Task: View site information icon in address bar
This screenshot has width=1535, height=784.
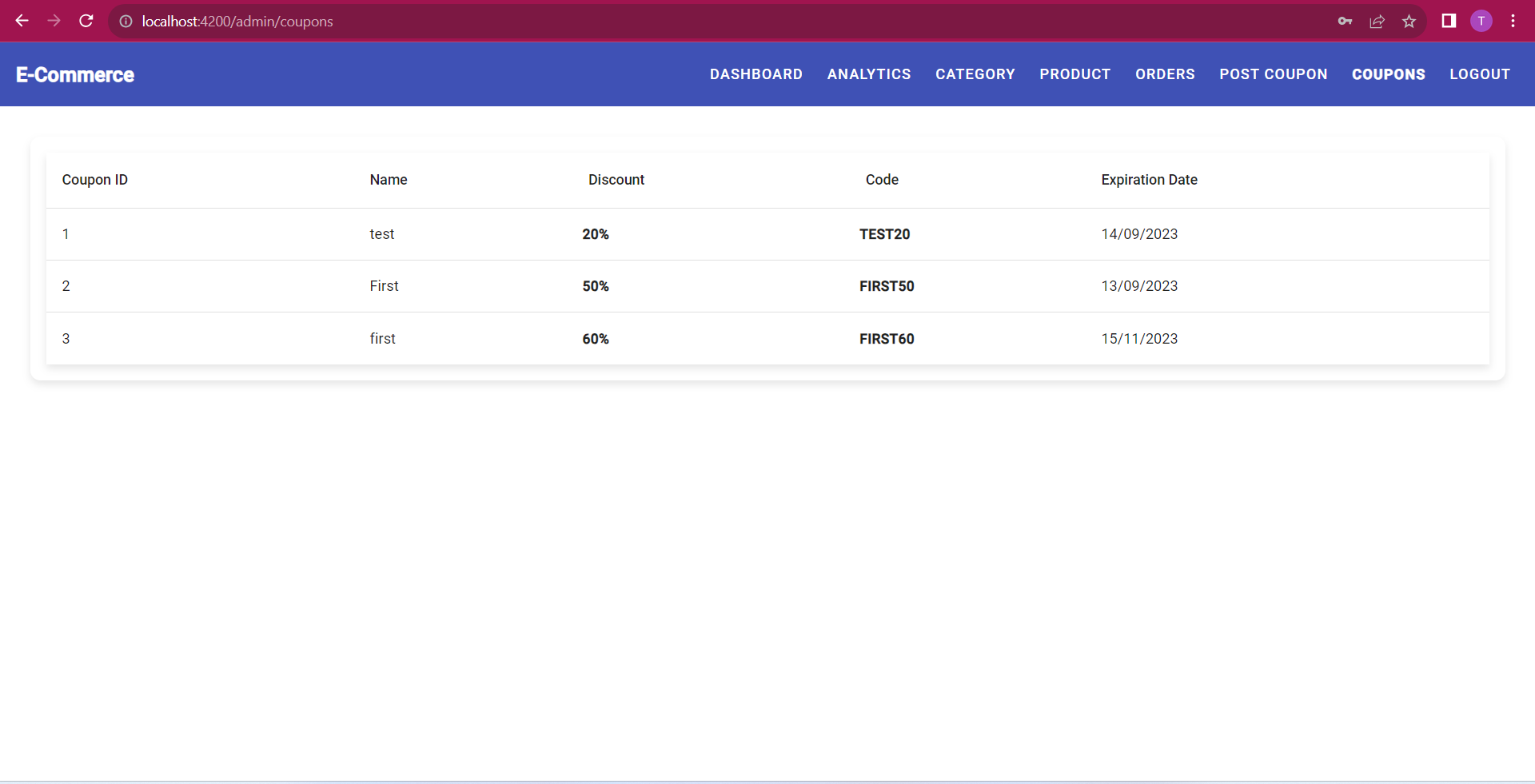Action: coord(126,22)
